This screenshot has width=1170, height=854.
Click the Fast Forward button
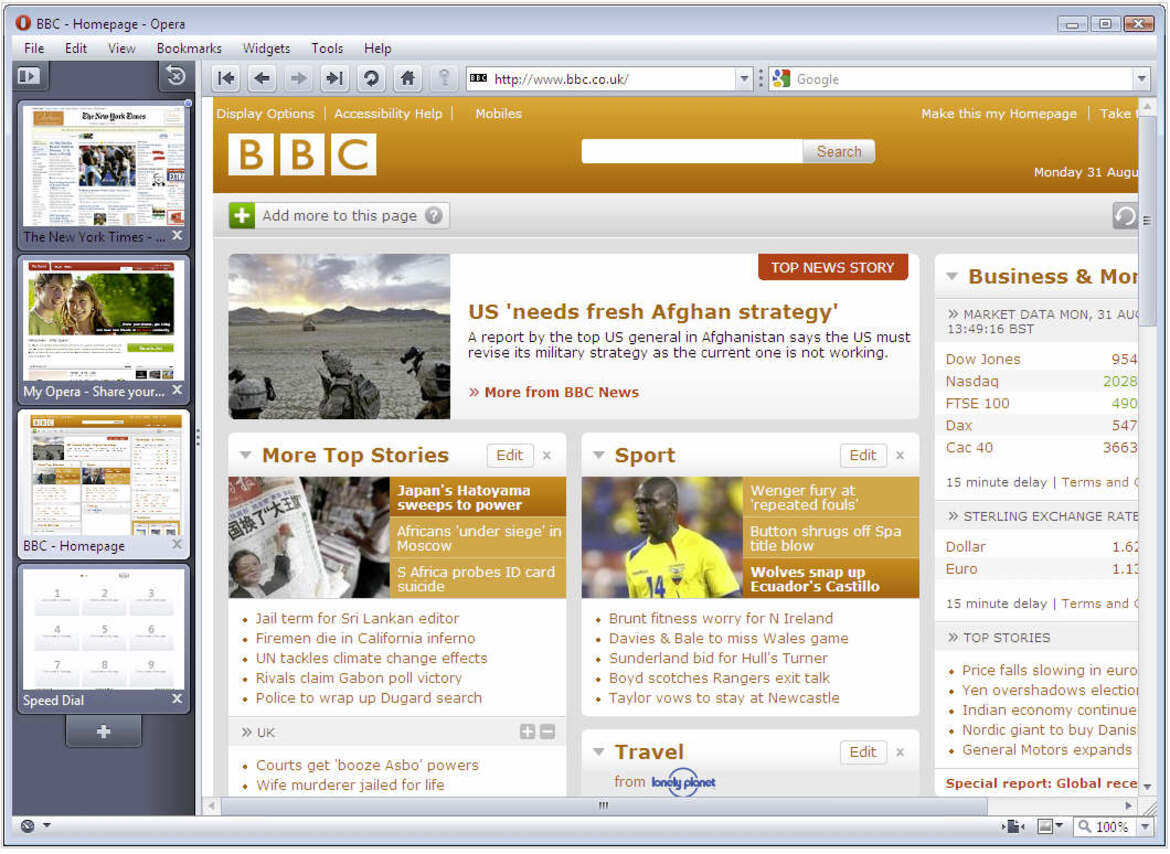pyautogui.click(x=334, y=78)
